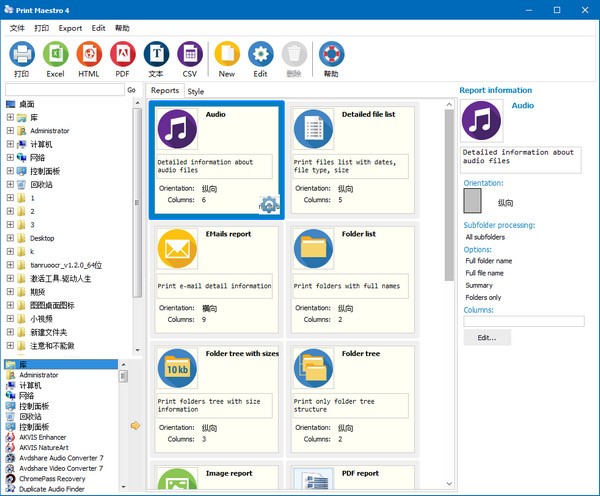
Task: Open help with the 帮助 lifebuoy icon
Action: (x=331, y=54)
